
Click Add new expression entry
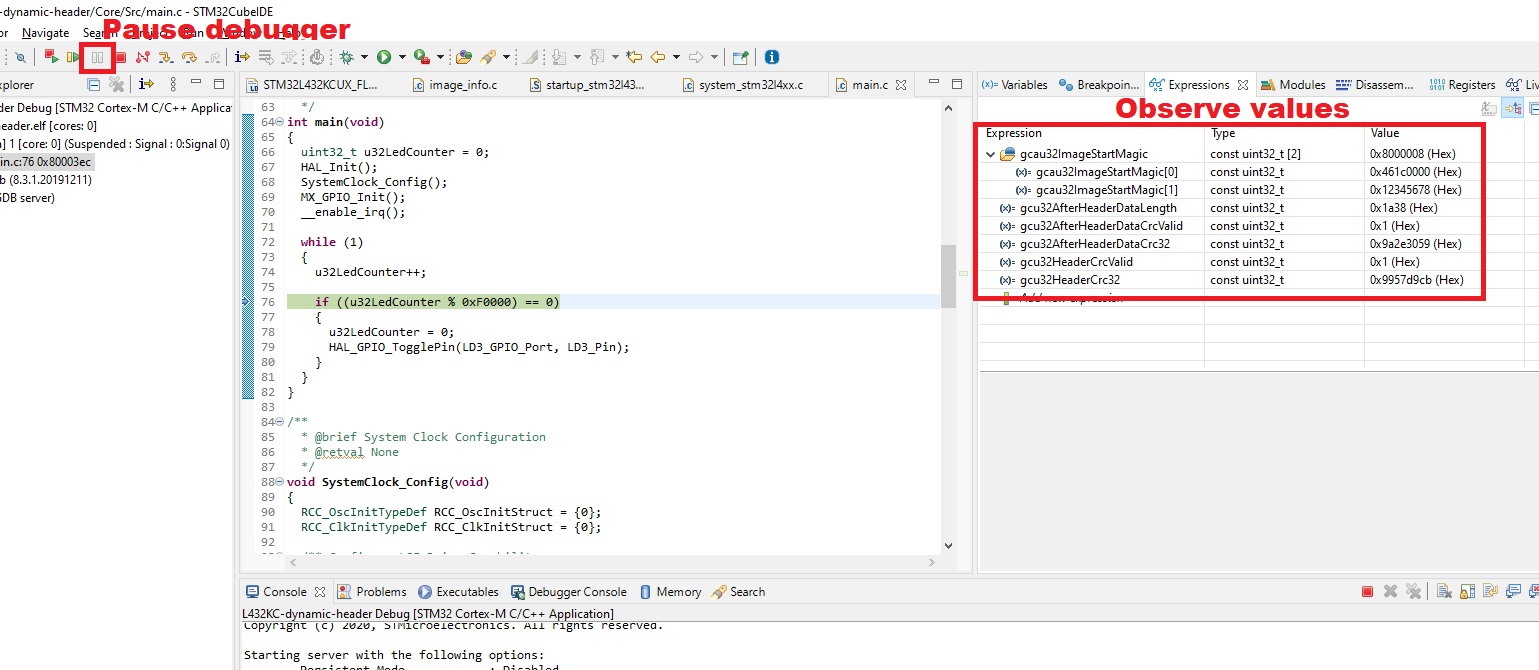[1060, 296]
